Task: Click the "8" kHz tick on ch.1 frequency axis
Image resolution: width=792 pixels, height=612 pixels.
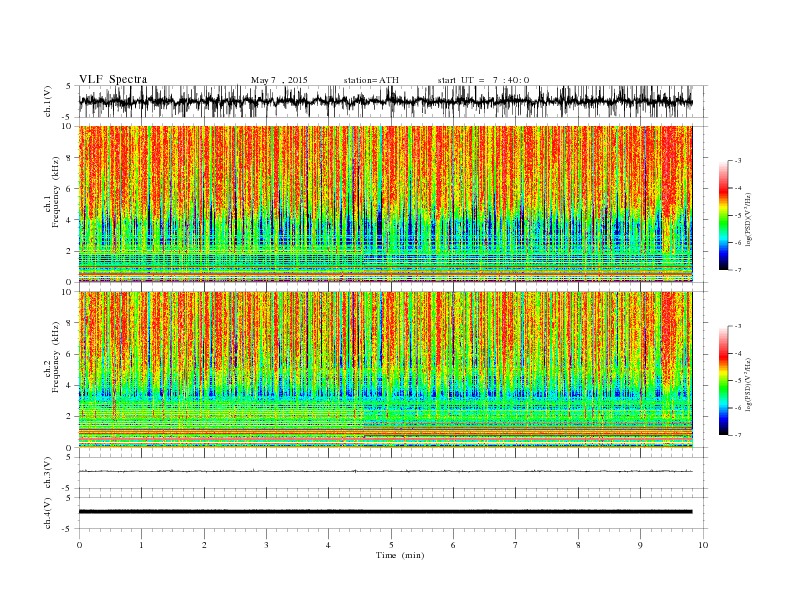Action: pos(70,158)
